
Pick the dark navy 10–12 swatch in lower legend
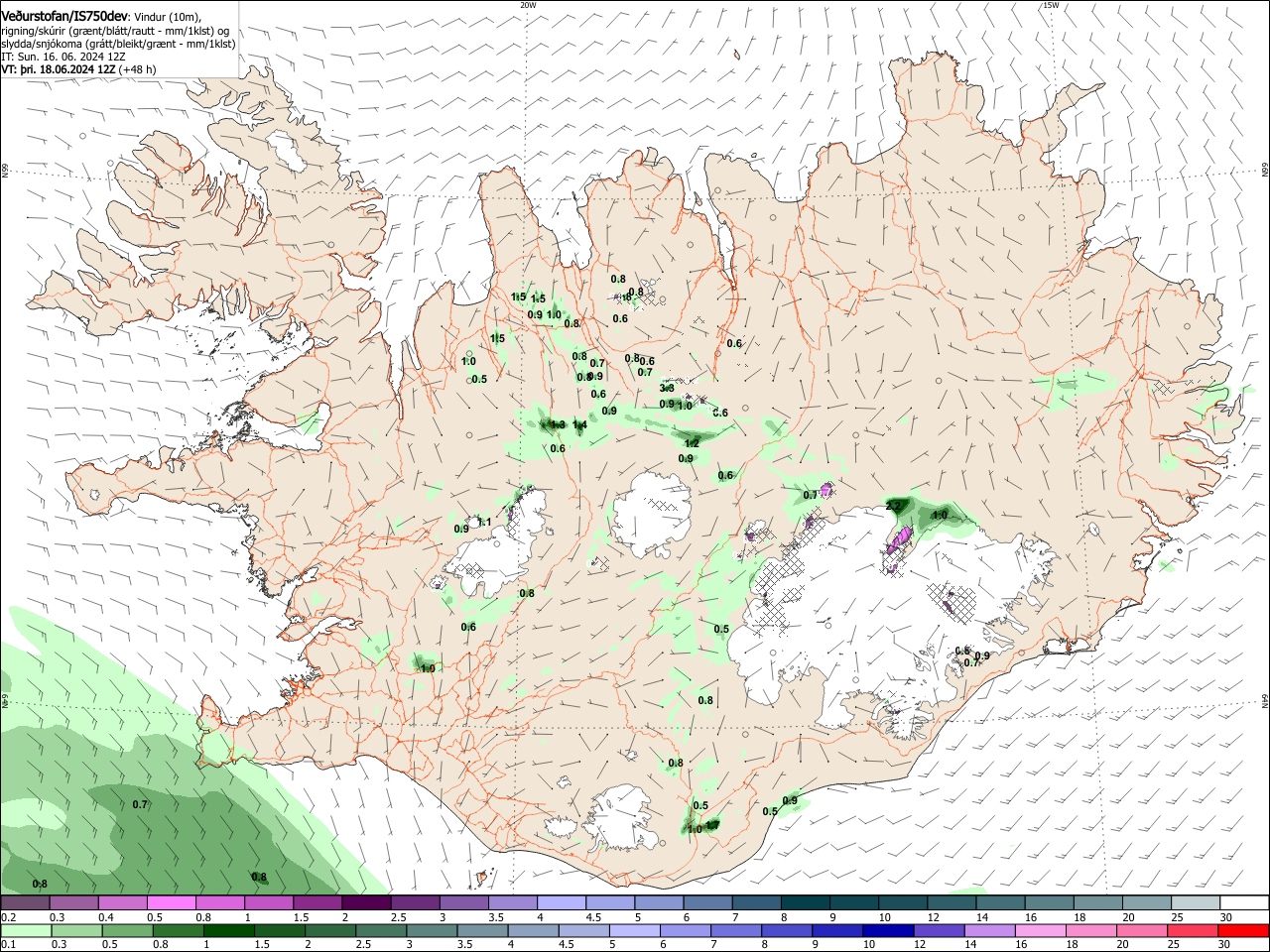pos(888,930)
